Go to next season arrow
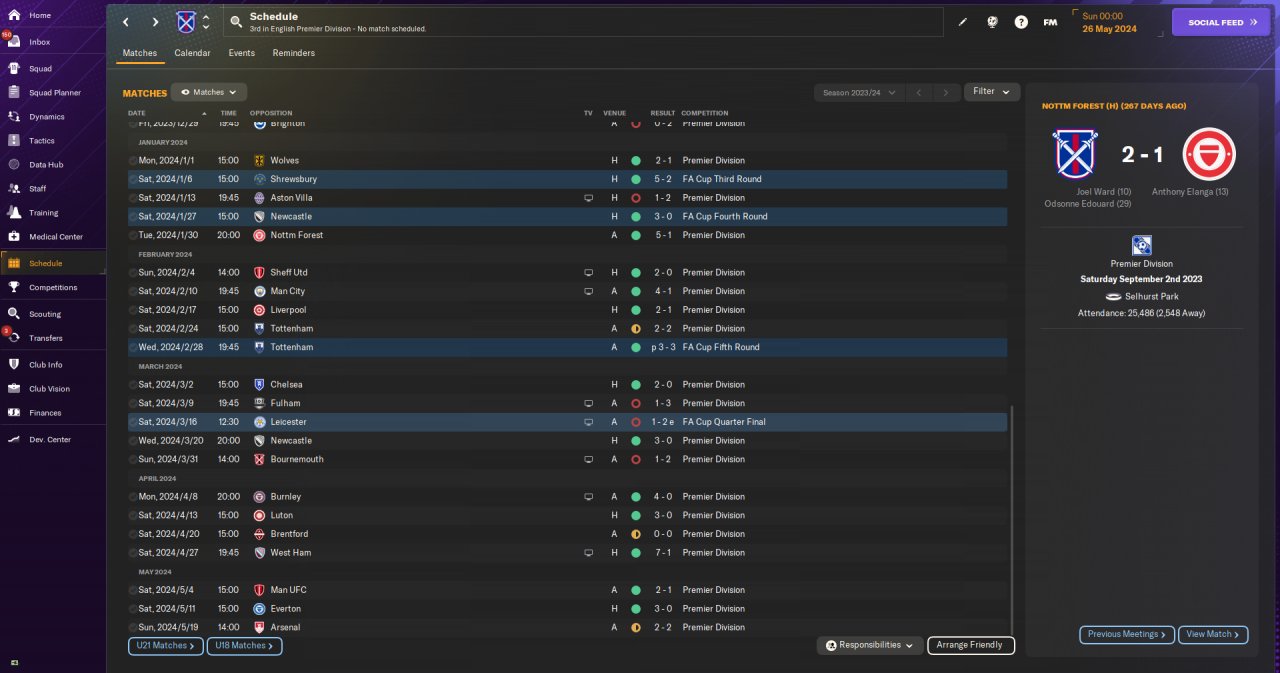 [x=945, y=92]
